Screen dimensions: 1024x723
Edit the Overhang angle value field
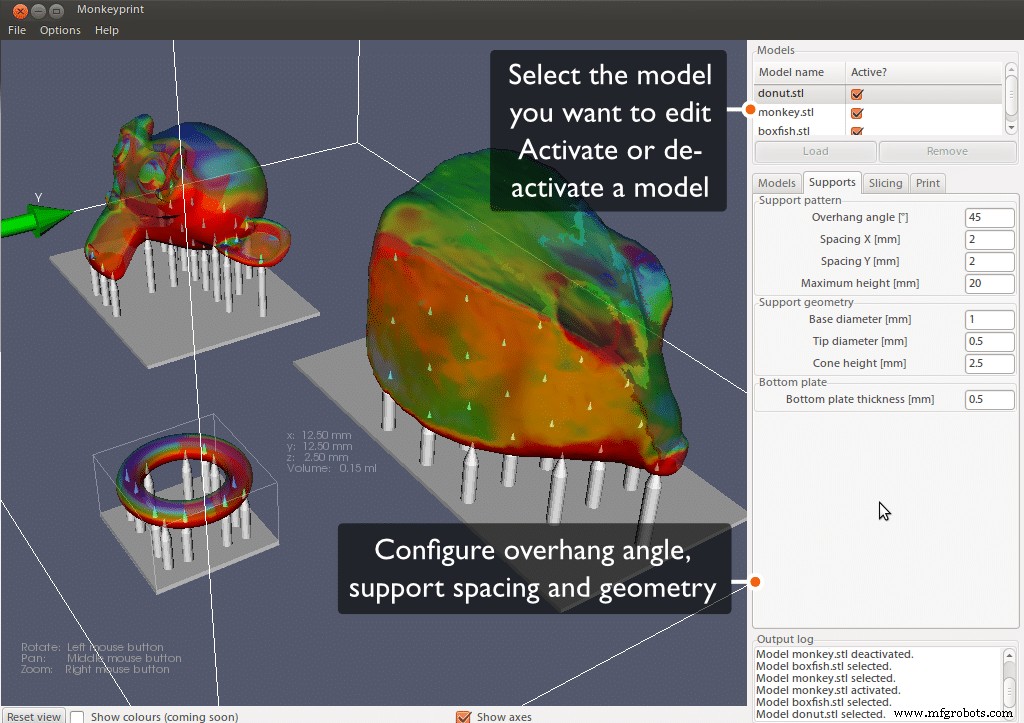989,217
